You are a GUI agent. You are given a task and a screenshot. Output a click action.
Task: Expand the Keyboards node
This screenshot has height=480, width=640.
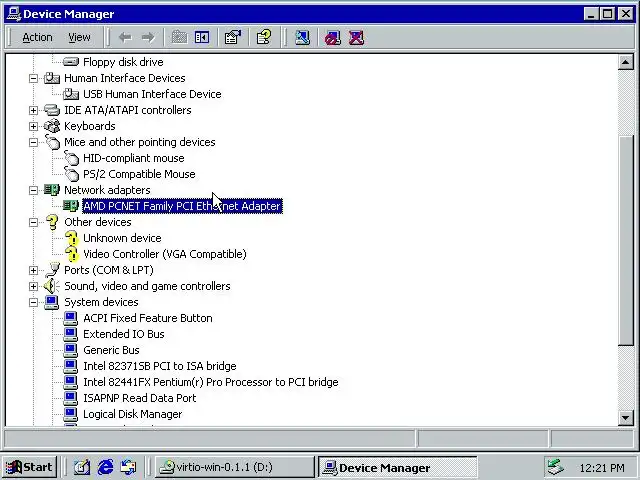(x=33, y=126)
